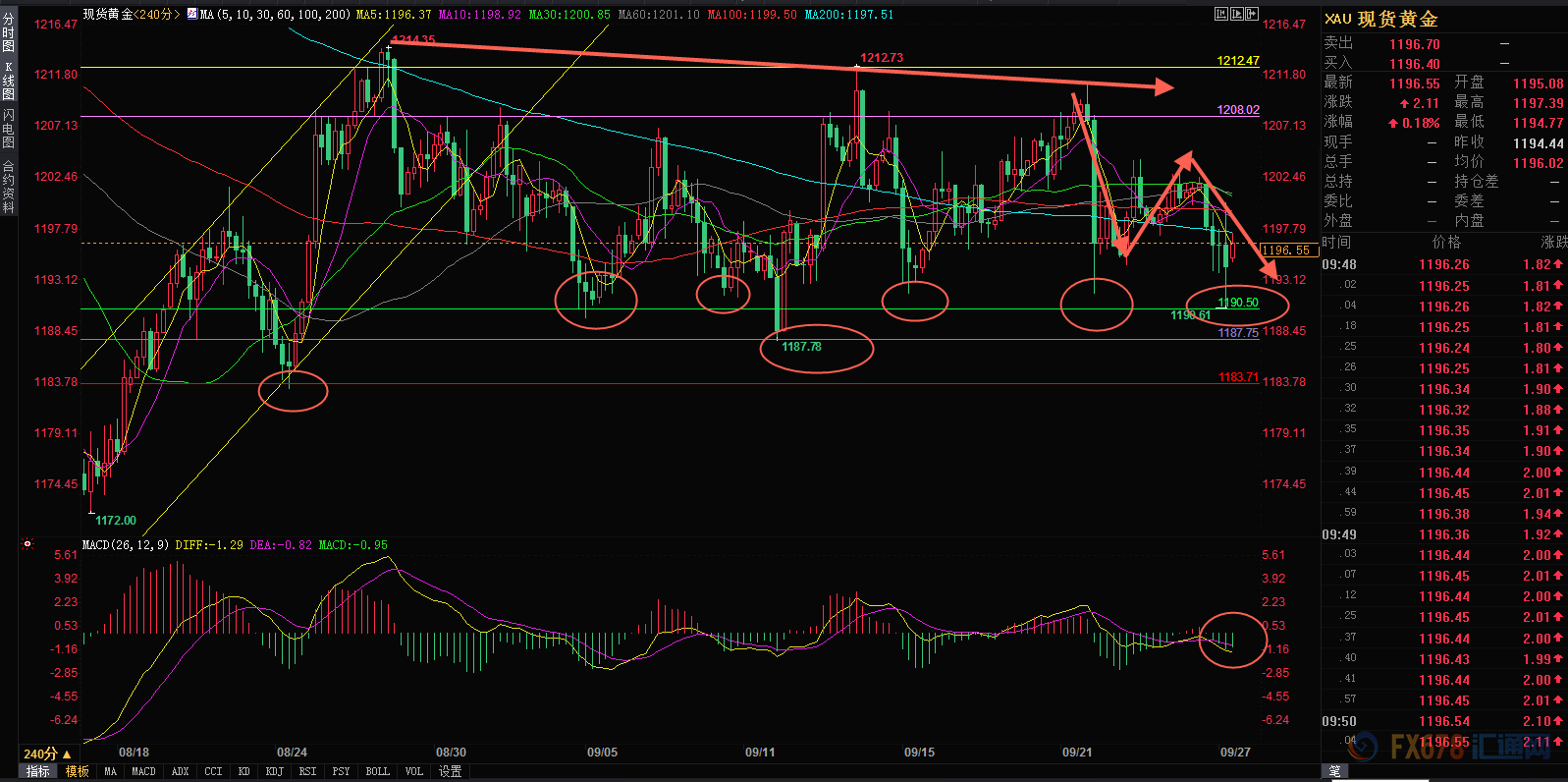This screenshot has height=782, width=1568.
Task: Click the 均价 value 1196.02
Action: [1539, 163]
